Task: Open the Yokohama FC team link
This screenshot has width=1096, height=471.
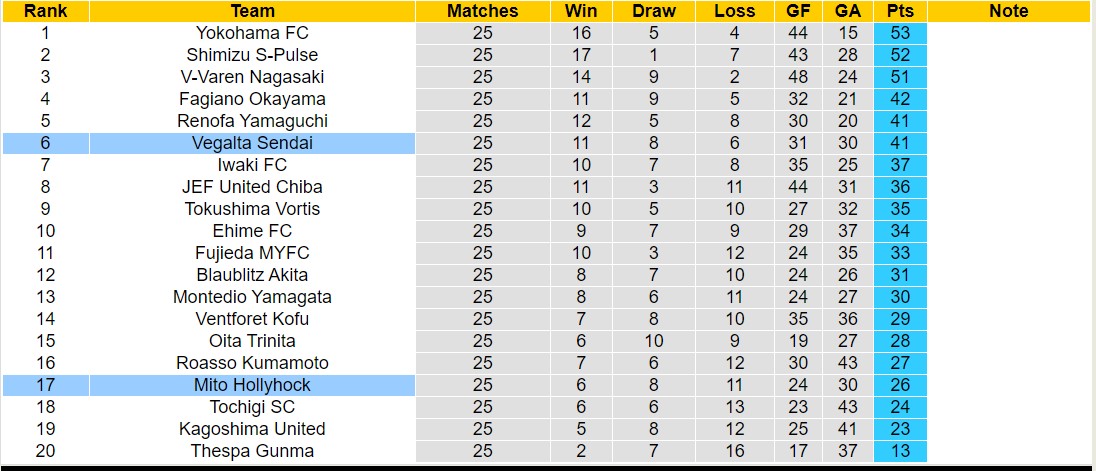Action: point(252,33)
